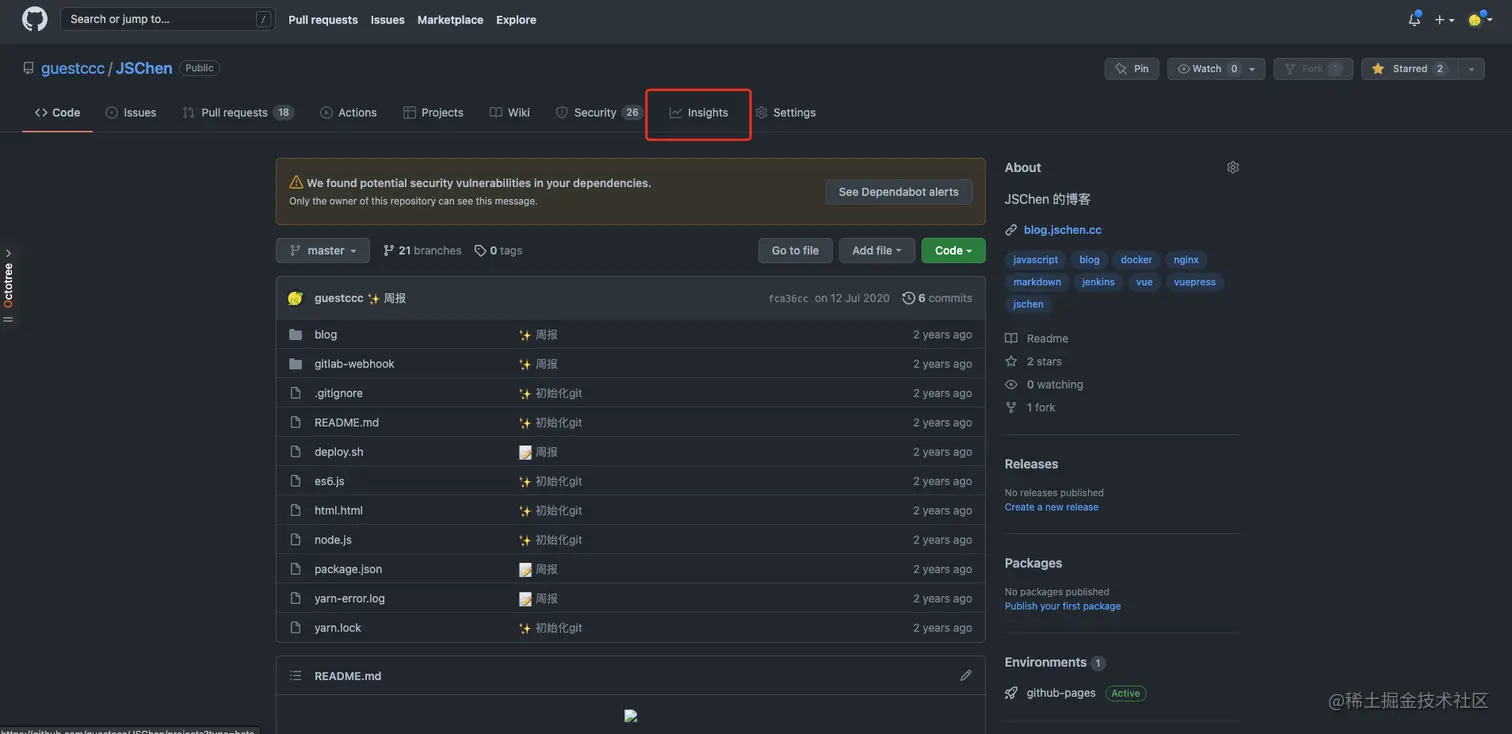
Task: Open the user avatar menu
Action: (1480, 19)
